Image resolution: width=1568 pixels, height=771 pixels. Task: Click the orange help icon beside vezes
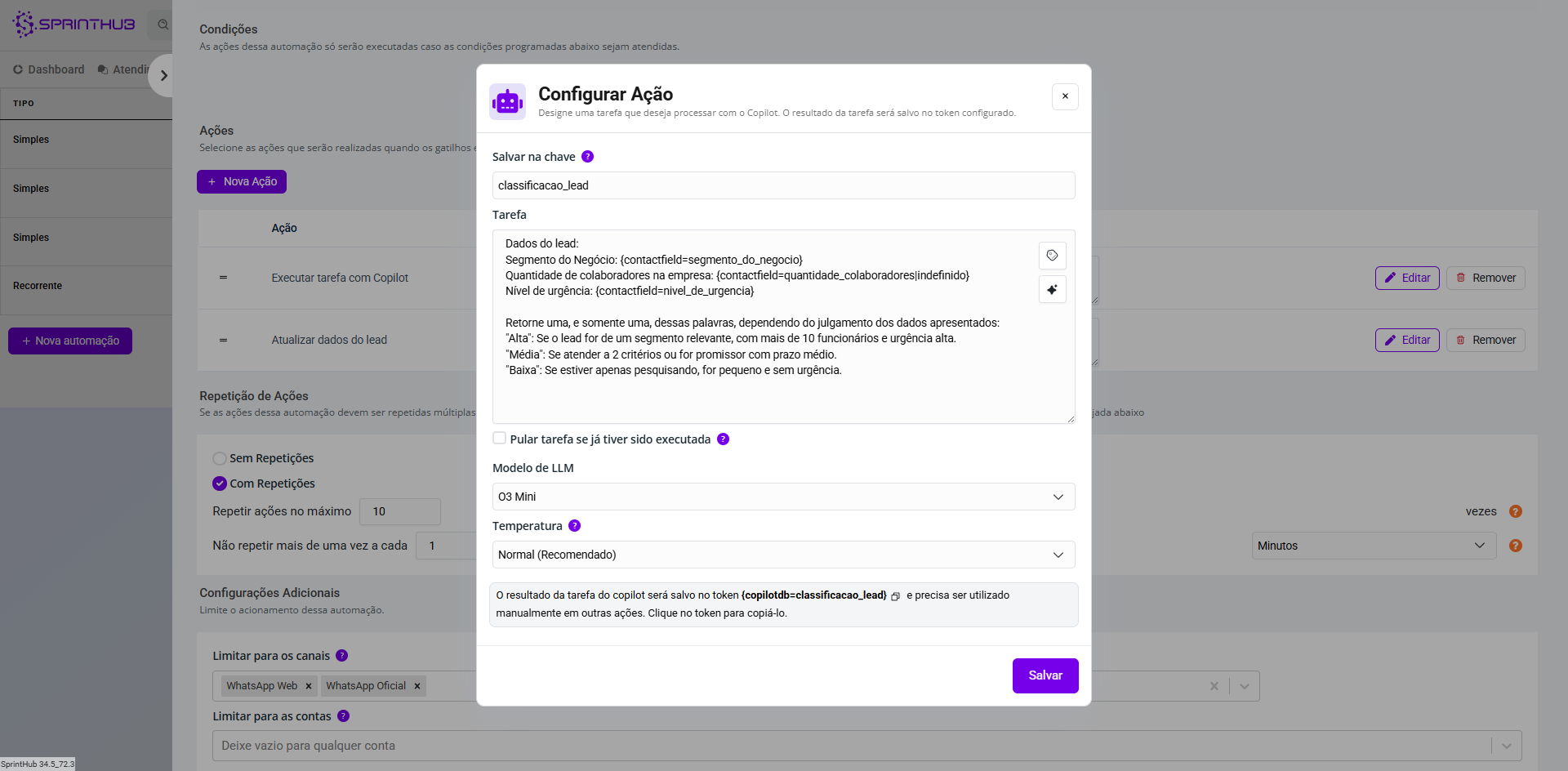pyautogui.click(x=1515, y=511)
